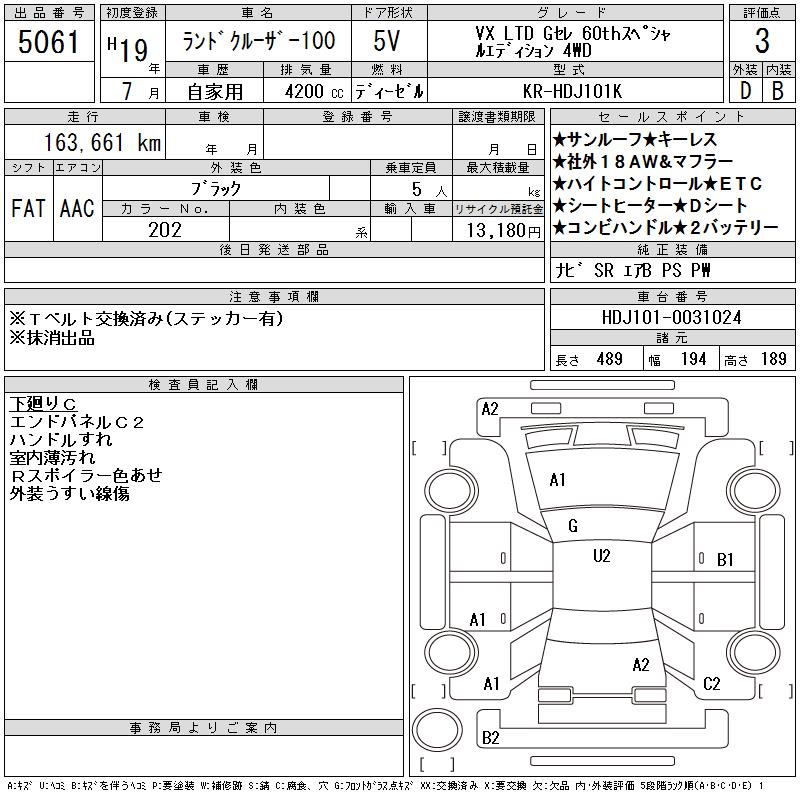This screenshot has width=800, height=800.
Task: Click the genuine equipment line ナビ SR エアB PS PW
Action: click(632, 270)
